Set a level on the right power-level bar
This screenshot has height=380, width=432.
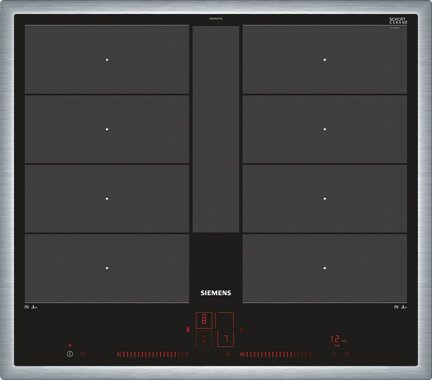276,355
